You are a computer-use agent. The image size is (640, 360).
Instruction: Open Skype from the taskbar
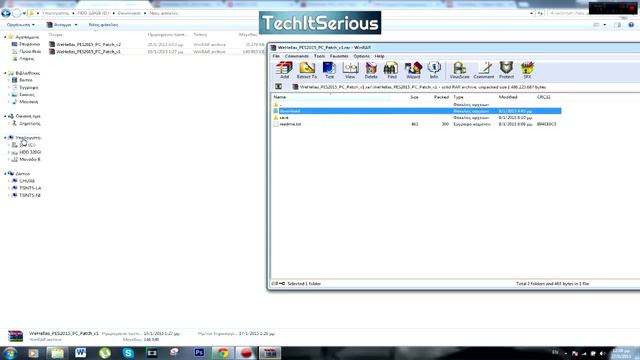pyautogui.click(x=128, y=353)
